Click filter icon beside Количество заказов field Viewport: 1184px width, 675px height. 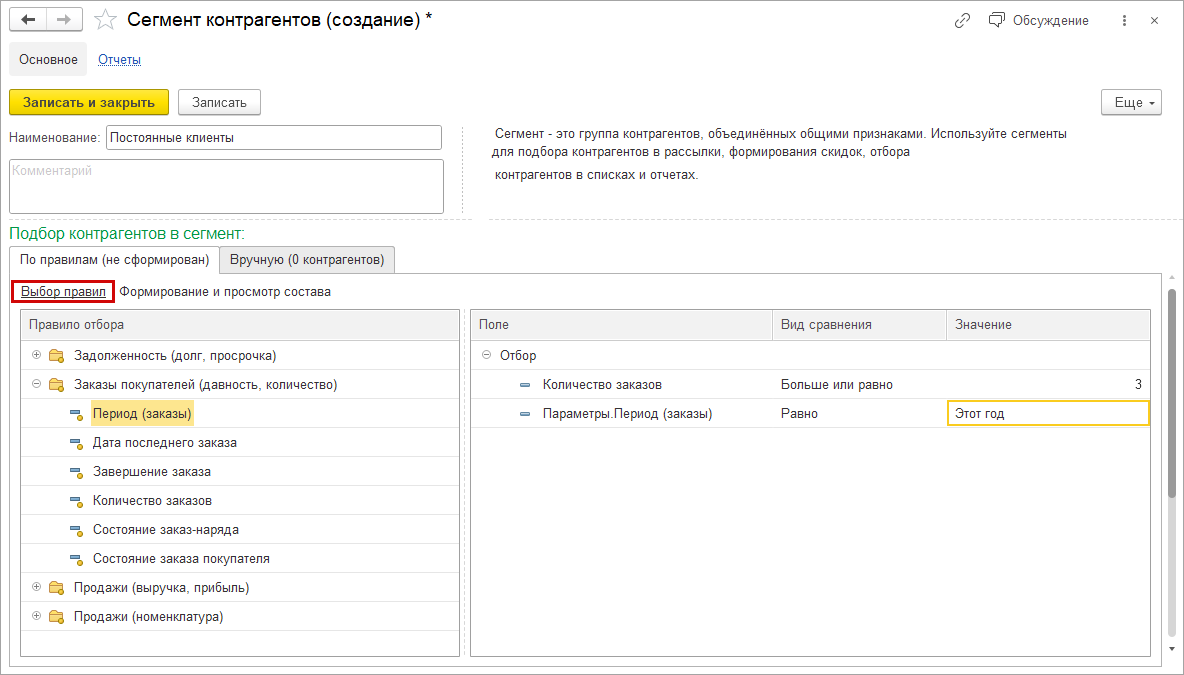[525, 385]
